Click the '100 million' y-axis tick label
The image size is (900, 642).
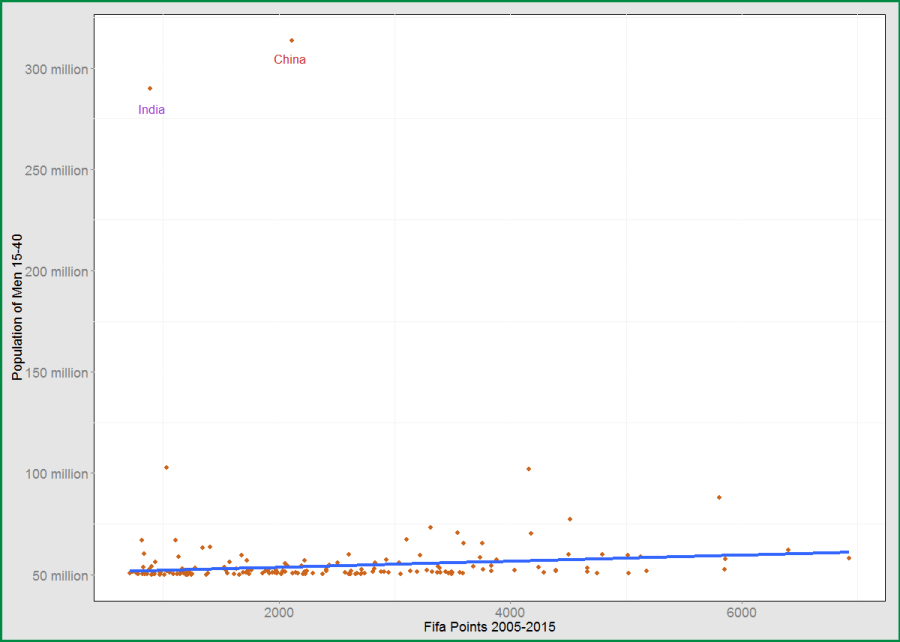click(x=54, y=474)
